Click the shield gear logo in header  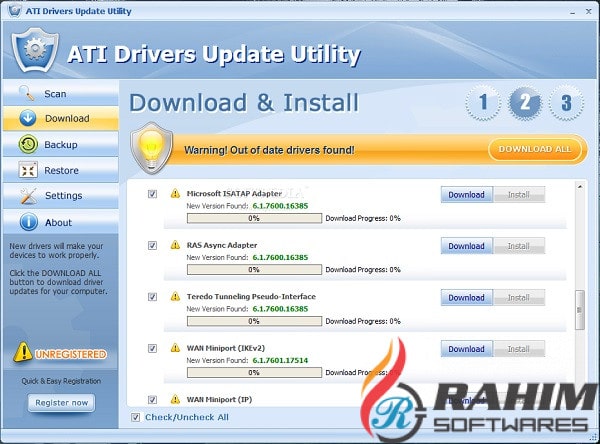point(35,50)
